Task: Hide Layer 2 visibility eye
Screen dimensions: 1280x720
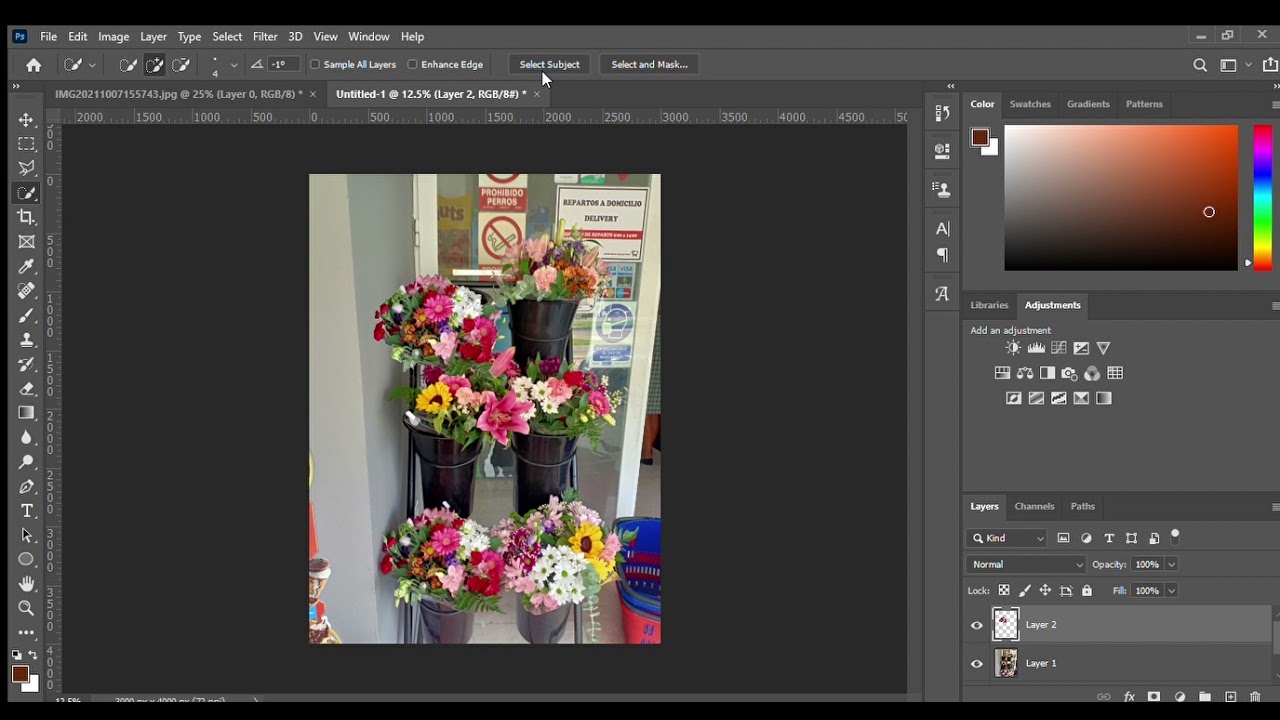Action: [x=977, y=626]
